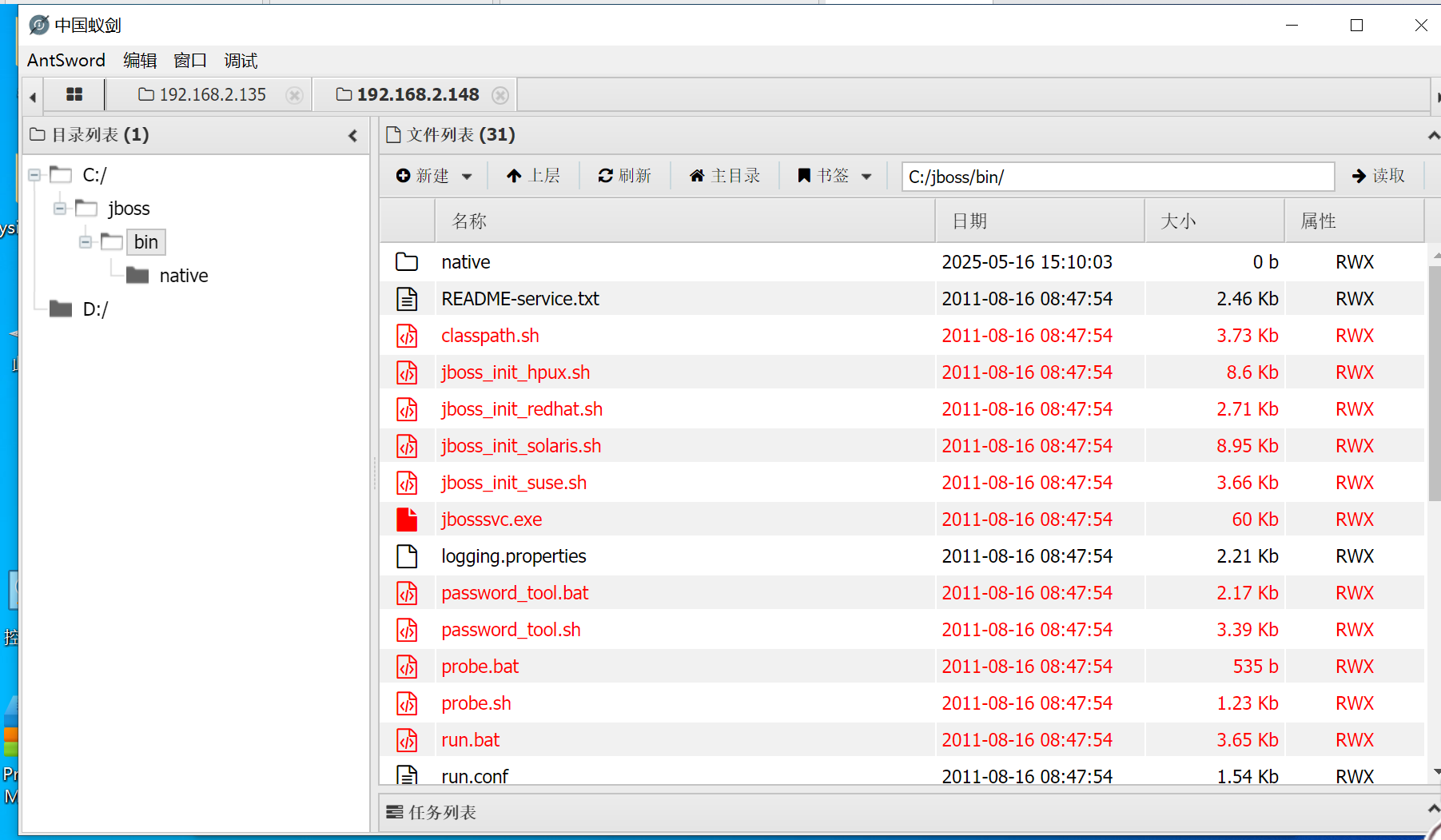
Task: Click the logging.properties file icon
Action: [x=407, y=556]
